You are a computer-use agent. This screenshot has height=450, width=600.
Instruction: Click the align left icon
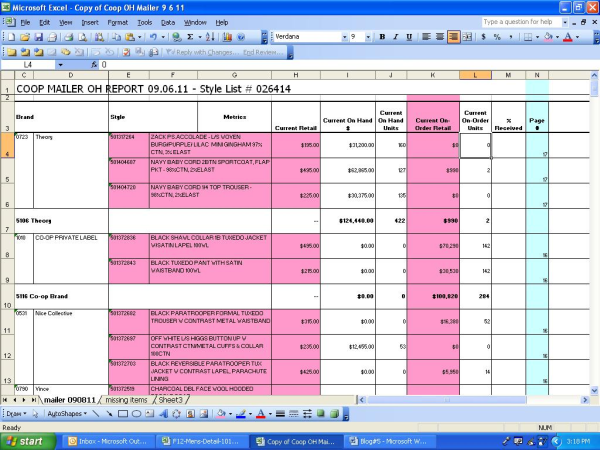coord(425,37)
